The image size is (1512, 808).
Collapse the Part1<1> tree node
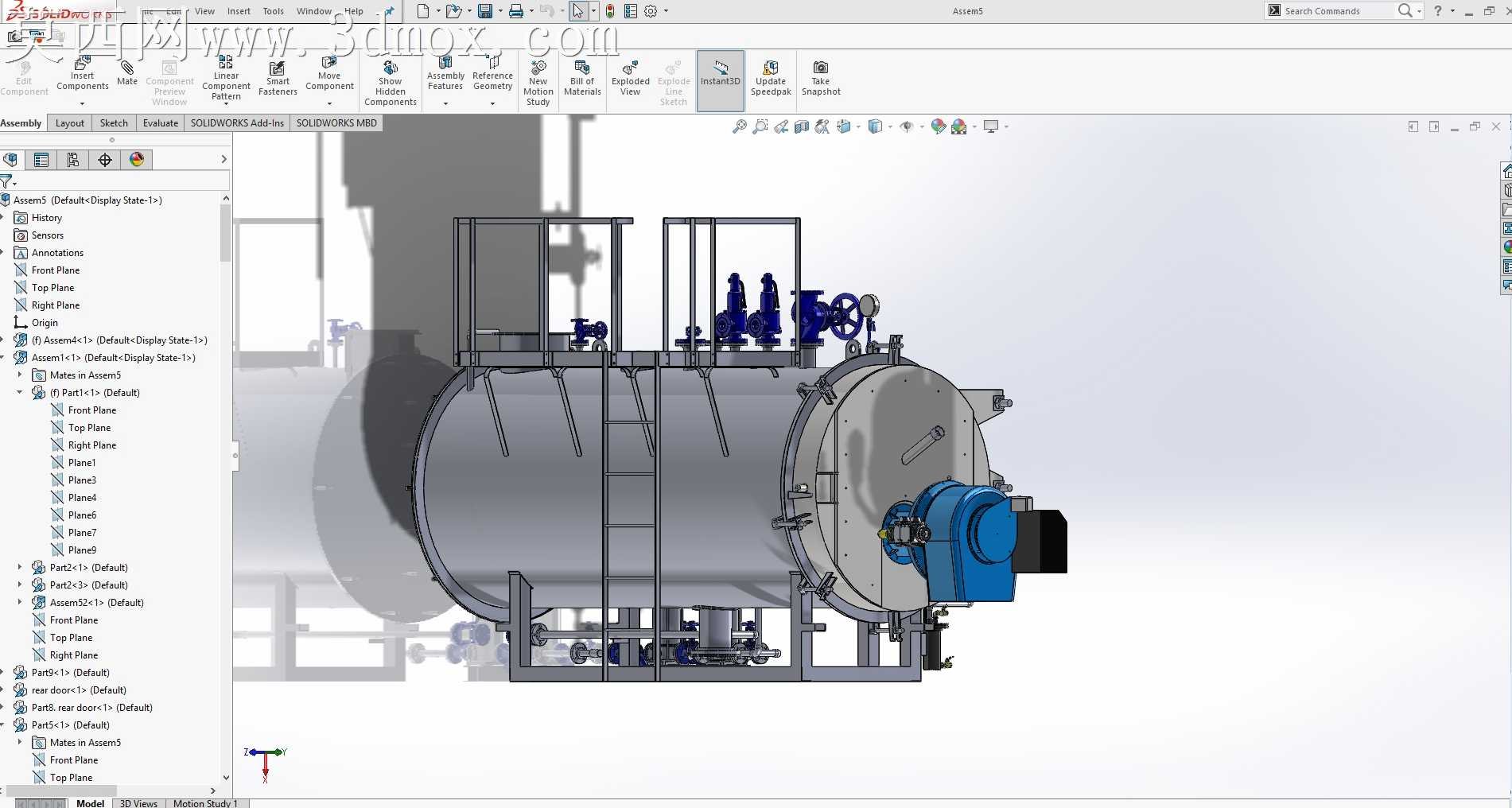[20, 392]
